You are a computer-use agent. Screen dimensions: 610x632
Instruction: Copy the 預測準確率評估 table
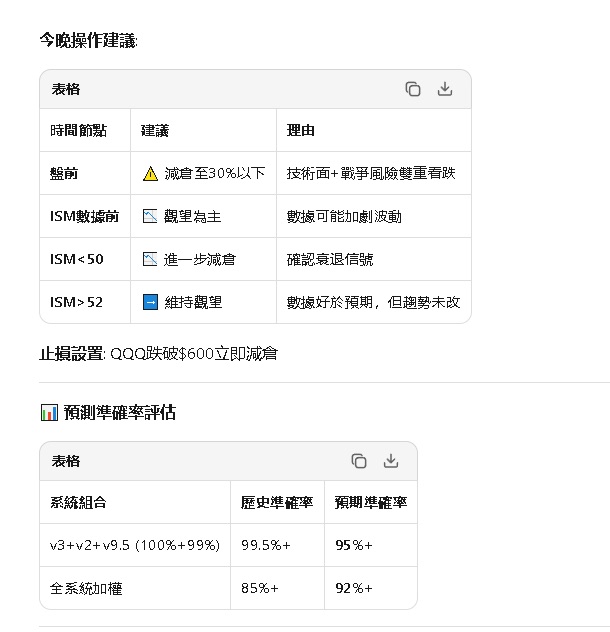[359, 461]
